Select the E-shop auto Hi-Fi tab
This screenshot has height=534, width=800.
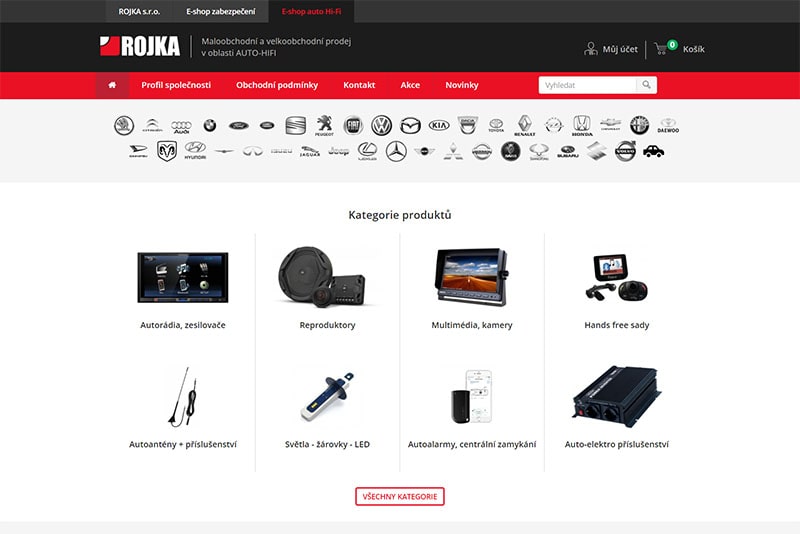click(x=311, y=11)
